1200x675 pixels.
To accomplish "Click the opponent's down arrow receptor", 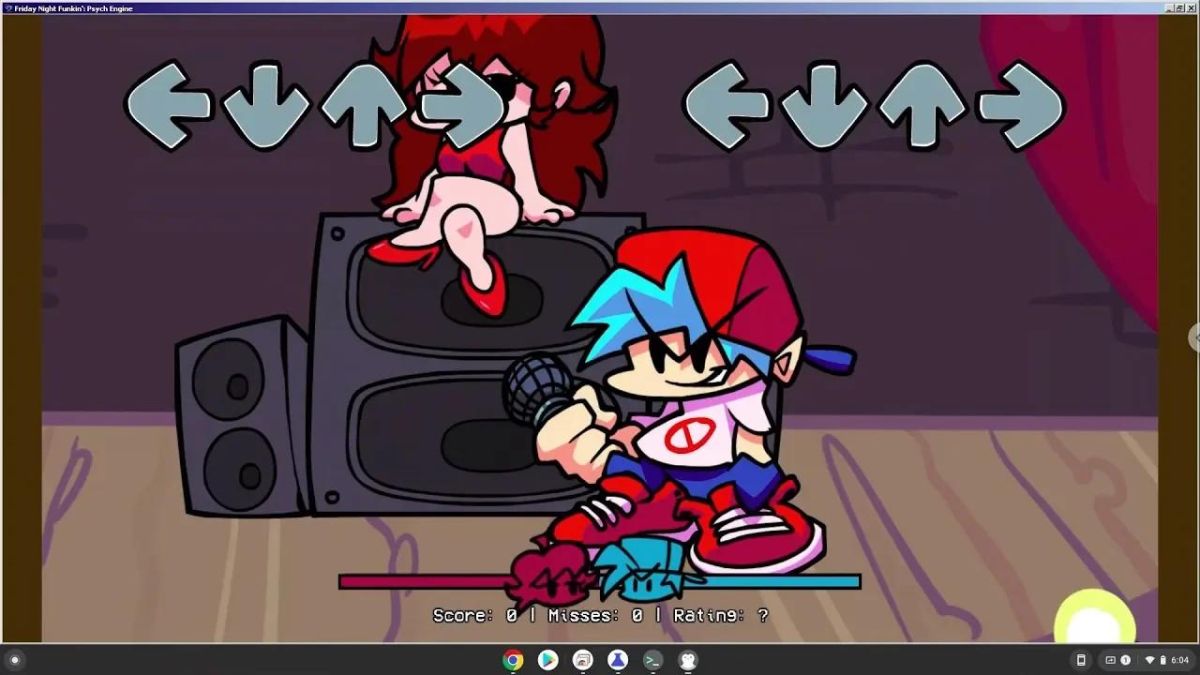I will point(266,105).
